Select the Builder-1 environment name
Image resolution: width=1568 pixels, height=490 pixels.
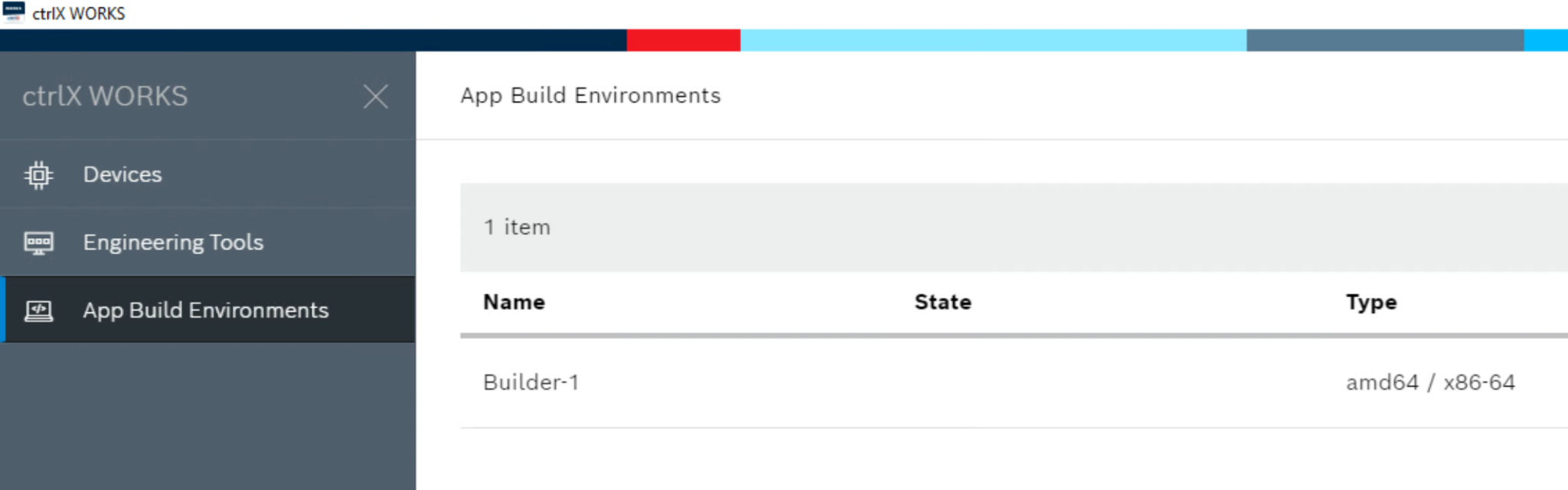coord(531,382)
